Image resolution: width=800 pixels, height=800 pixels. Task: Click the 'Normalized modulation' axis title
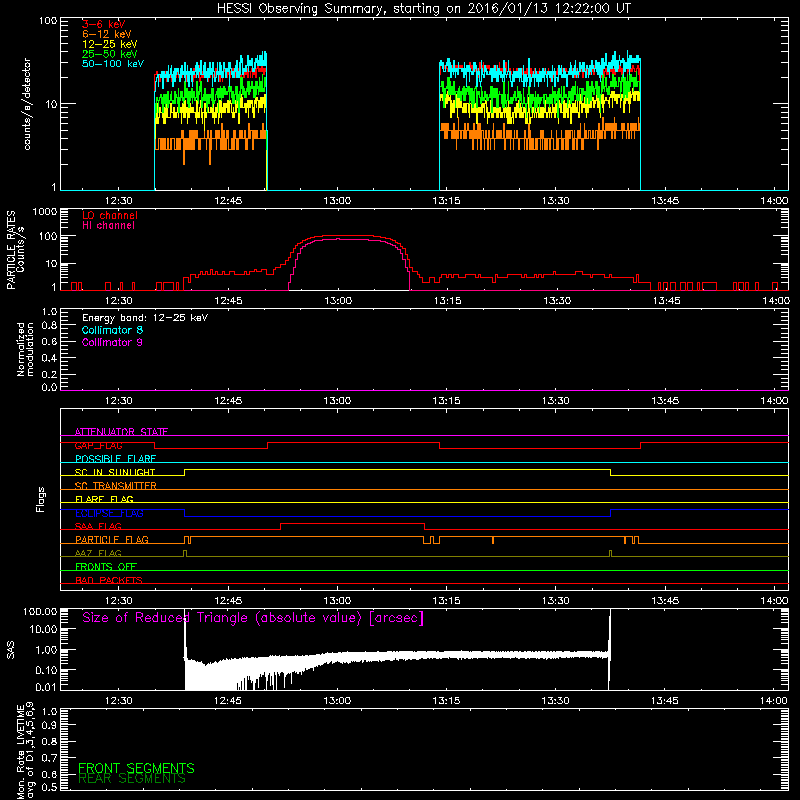(x=25, y=349)
